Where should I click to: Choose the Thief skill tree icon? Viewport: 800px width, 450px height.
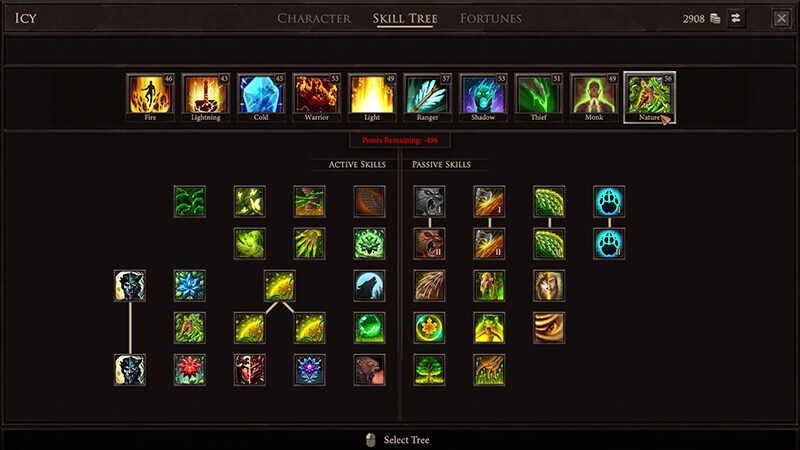tap(538, 97)
